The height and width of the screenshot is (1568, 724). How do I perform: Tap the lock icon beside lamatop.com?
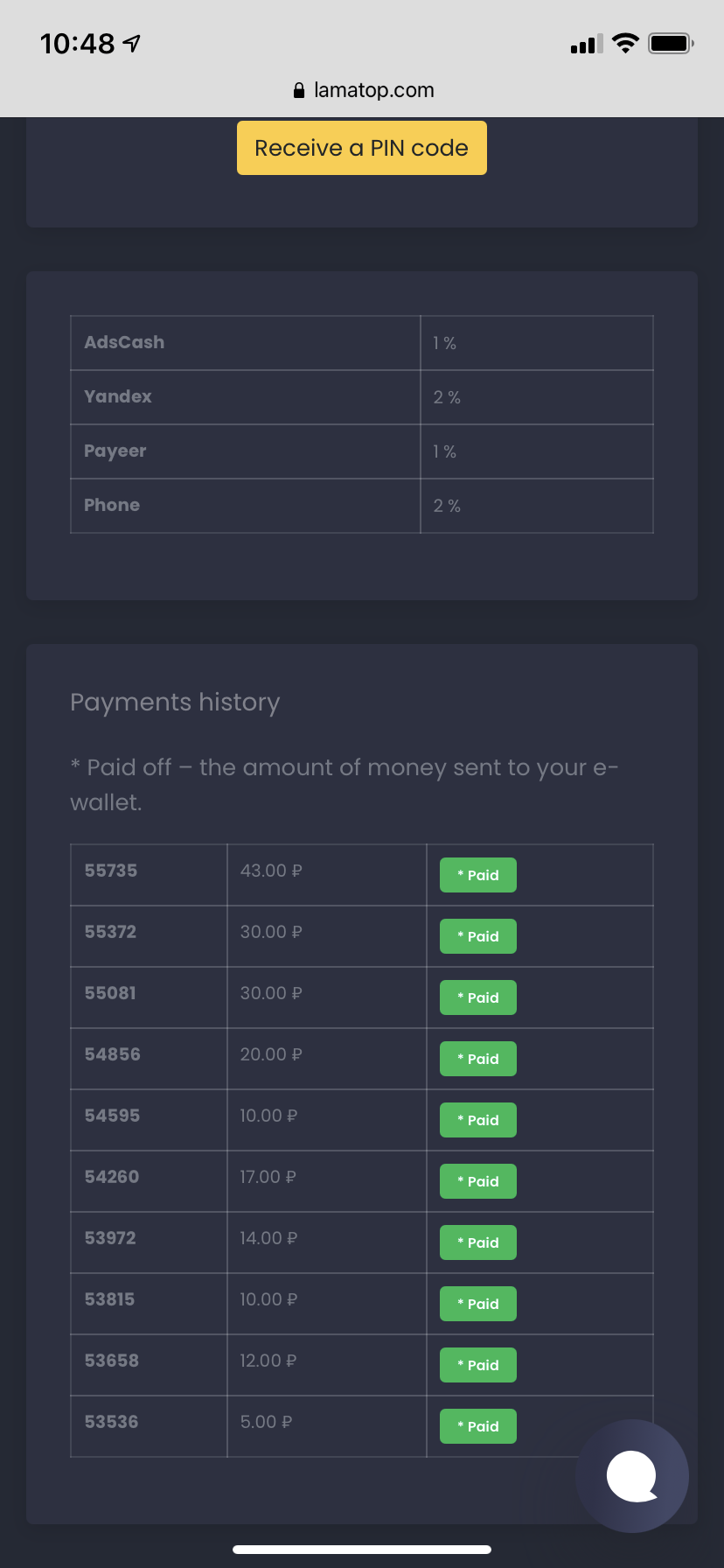[x=299, y=90]
